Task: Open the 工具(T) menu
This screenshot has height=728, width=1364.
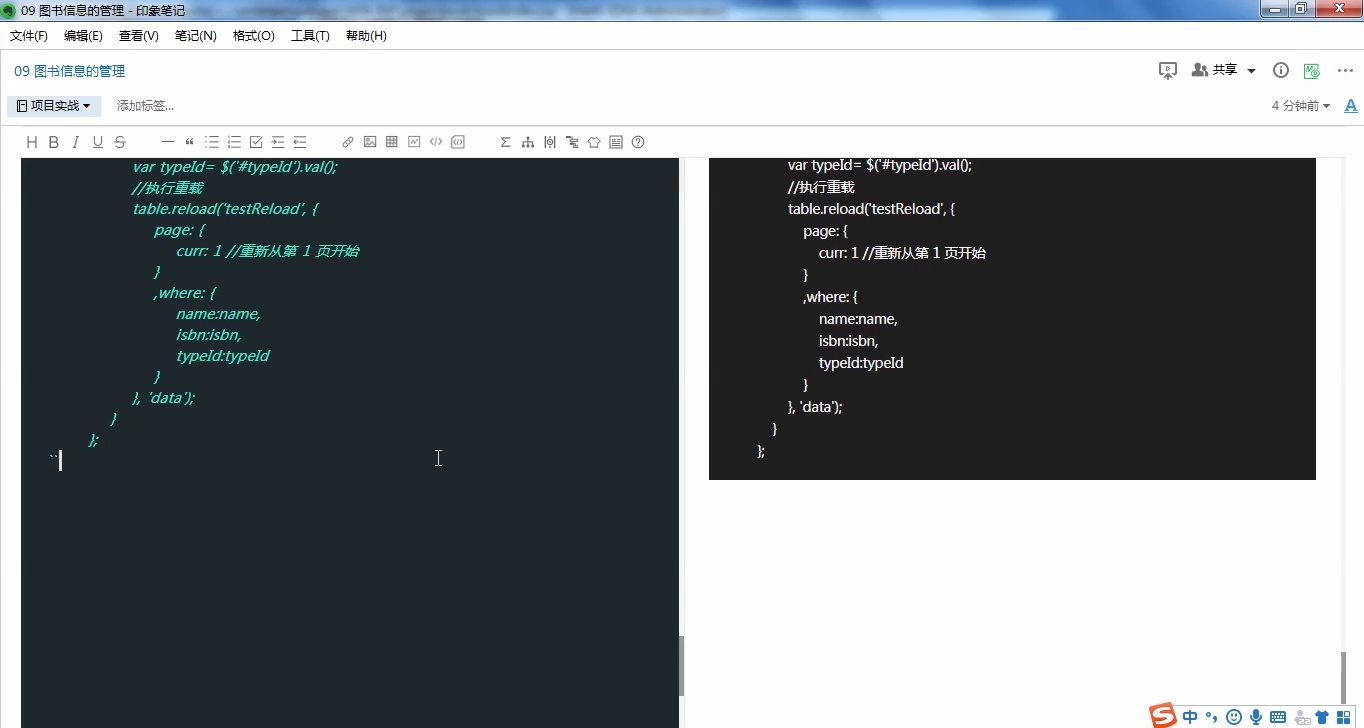Action: click(x=310, y=35)
